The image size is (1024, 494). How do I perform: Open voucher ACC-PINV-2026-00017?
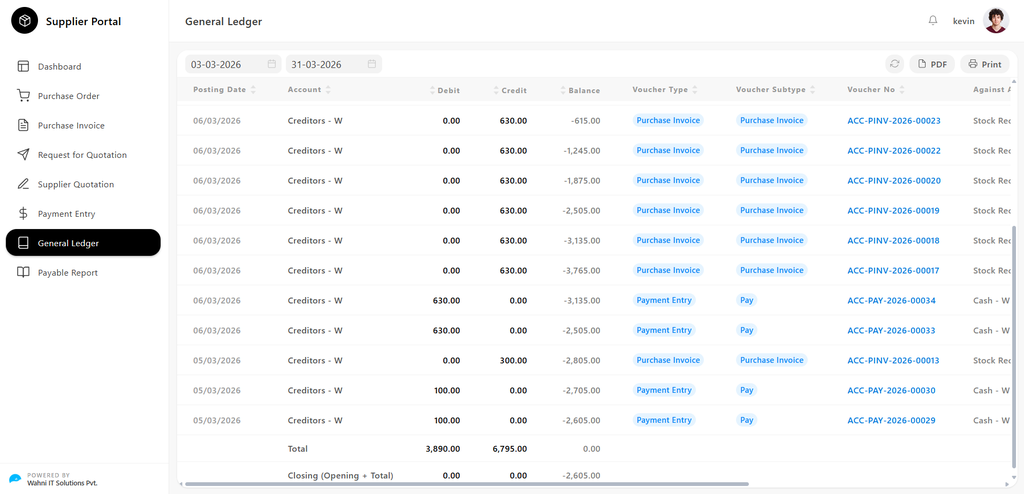(x=893, y=271)
